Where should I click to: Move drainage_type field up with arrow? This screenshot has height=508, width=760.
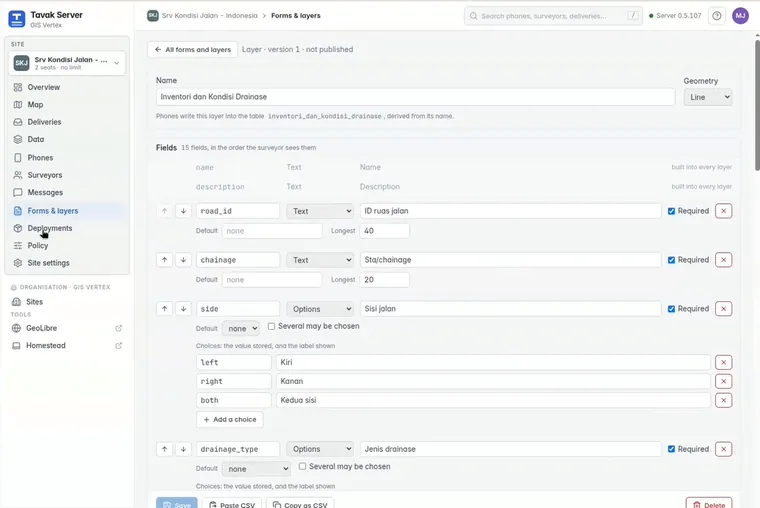pos(164,449)
